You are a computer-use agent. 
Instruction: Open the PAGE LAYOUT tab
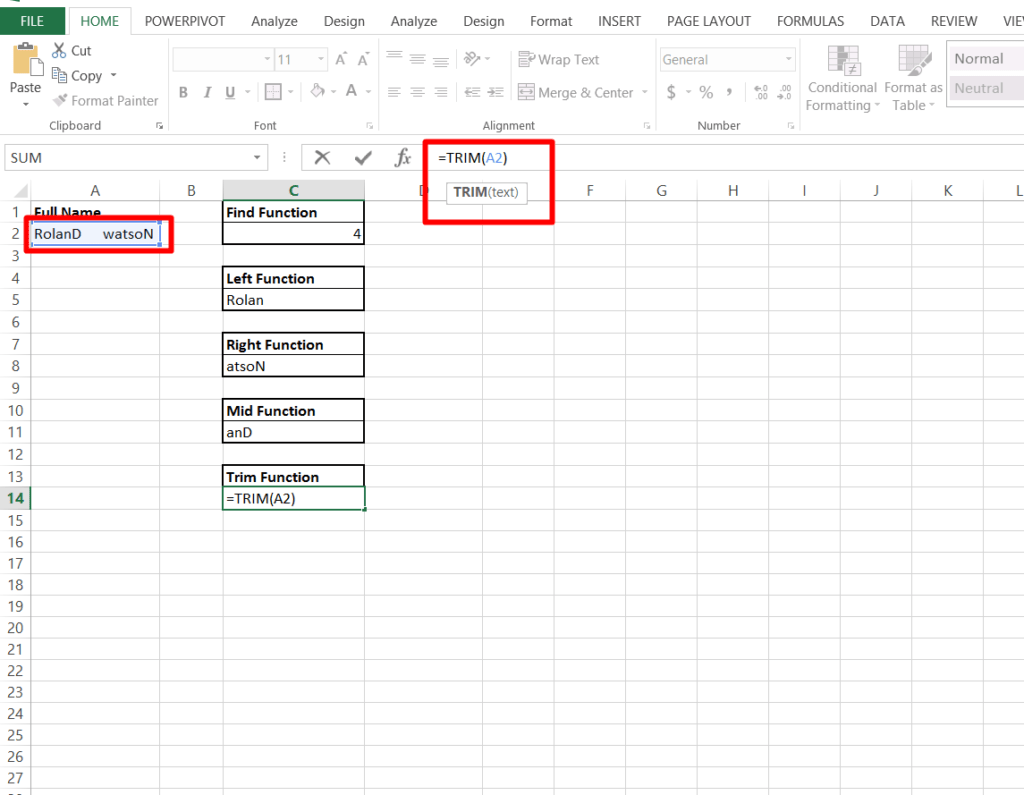tap(708, 21)
